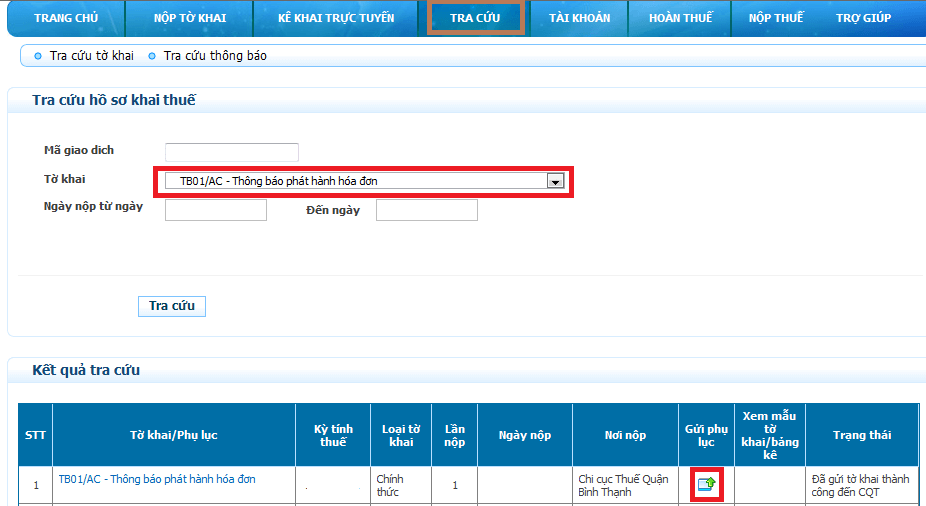Click the Ngày nộp column header

pyautogui.click(x=525, y=435)
